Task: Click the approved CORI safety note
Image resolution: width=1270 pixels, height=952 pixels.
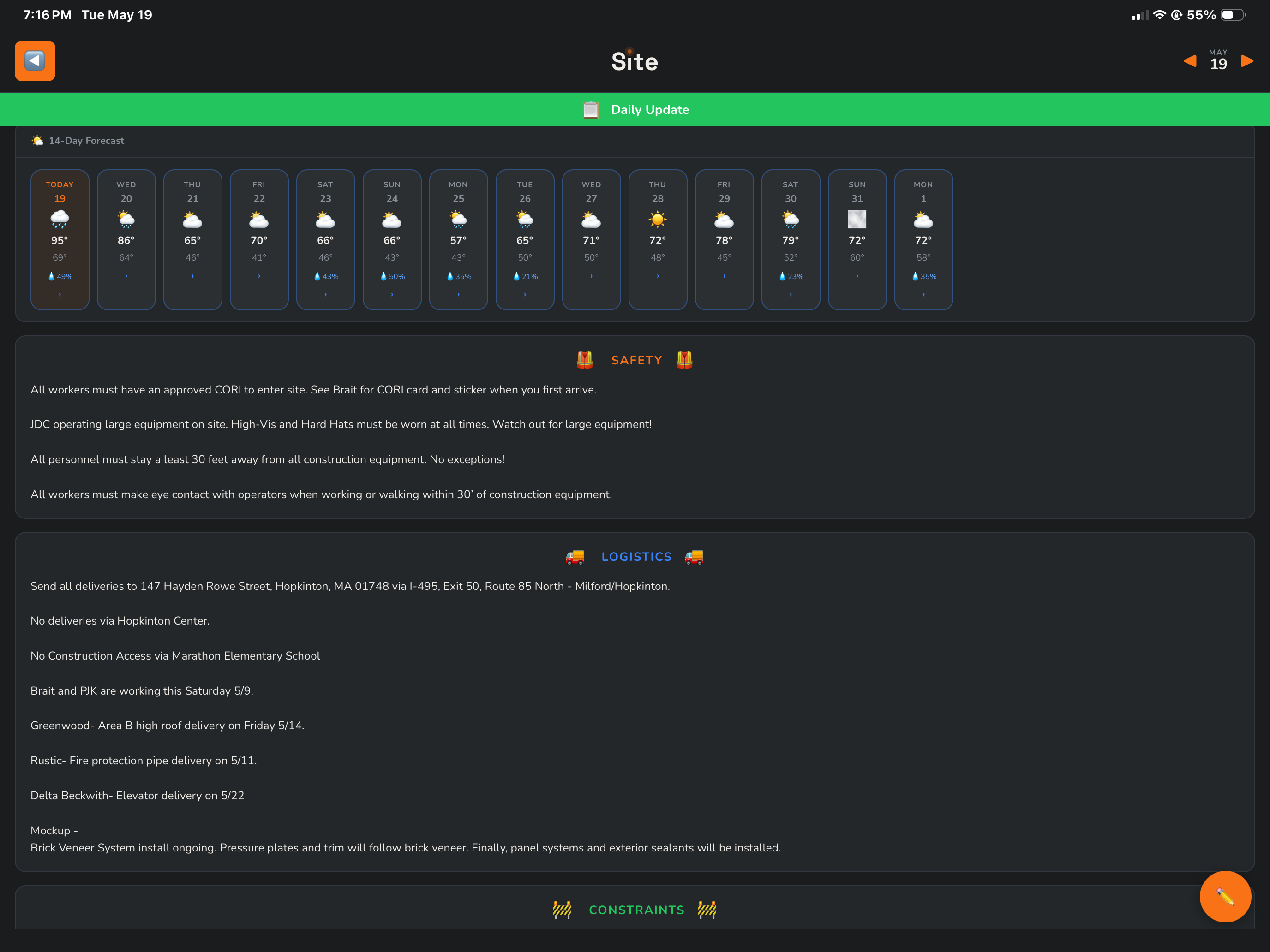Action: (313, 390)
